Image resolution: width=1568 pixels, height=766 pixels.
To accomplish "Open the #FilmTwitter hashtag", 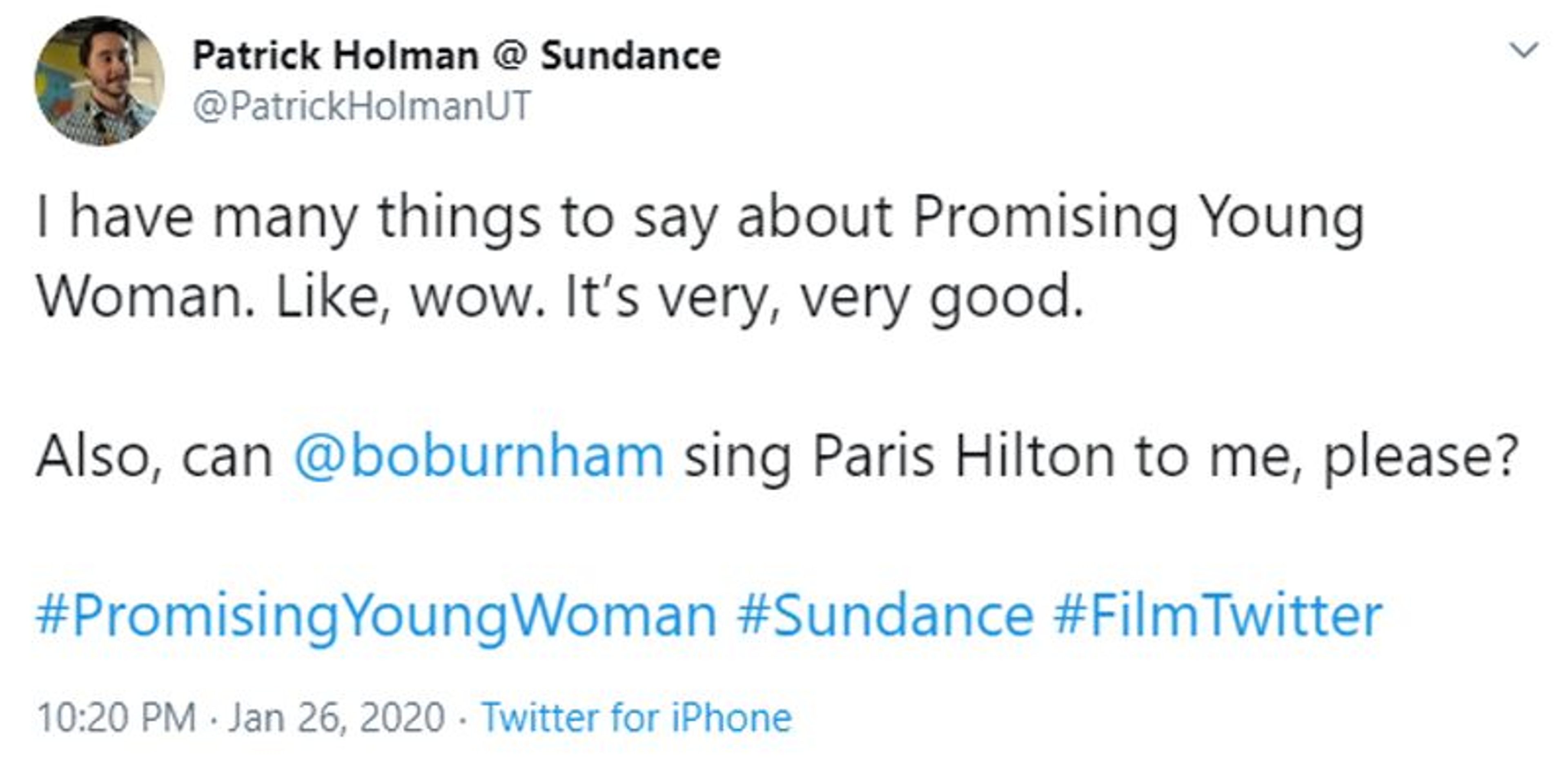I will [1218, 616].
